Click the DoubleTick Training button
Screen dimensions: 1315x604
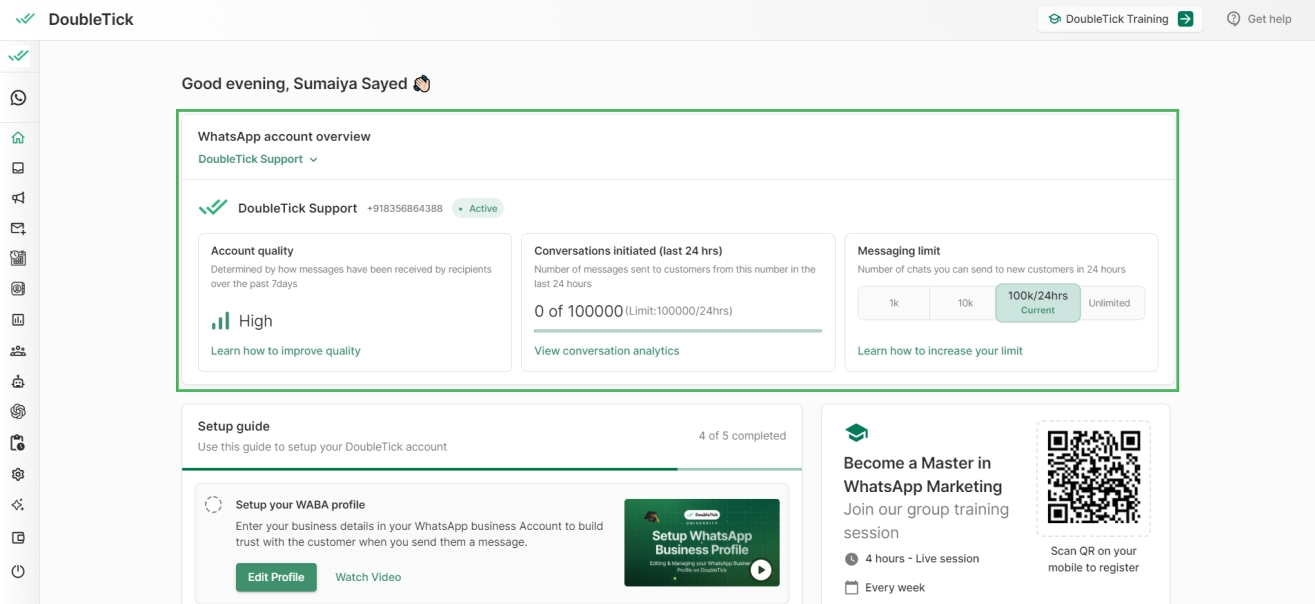pos(1119,19)
